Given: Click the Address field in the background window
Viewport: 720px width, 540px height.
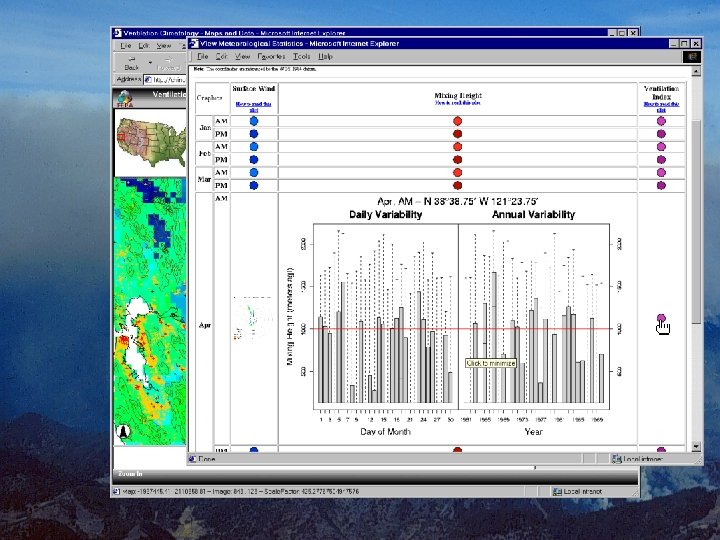Looking at the screenshot, I should 165,79.
